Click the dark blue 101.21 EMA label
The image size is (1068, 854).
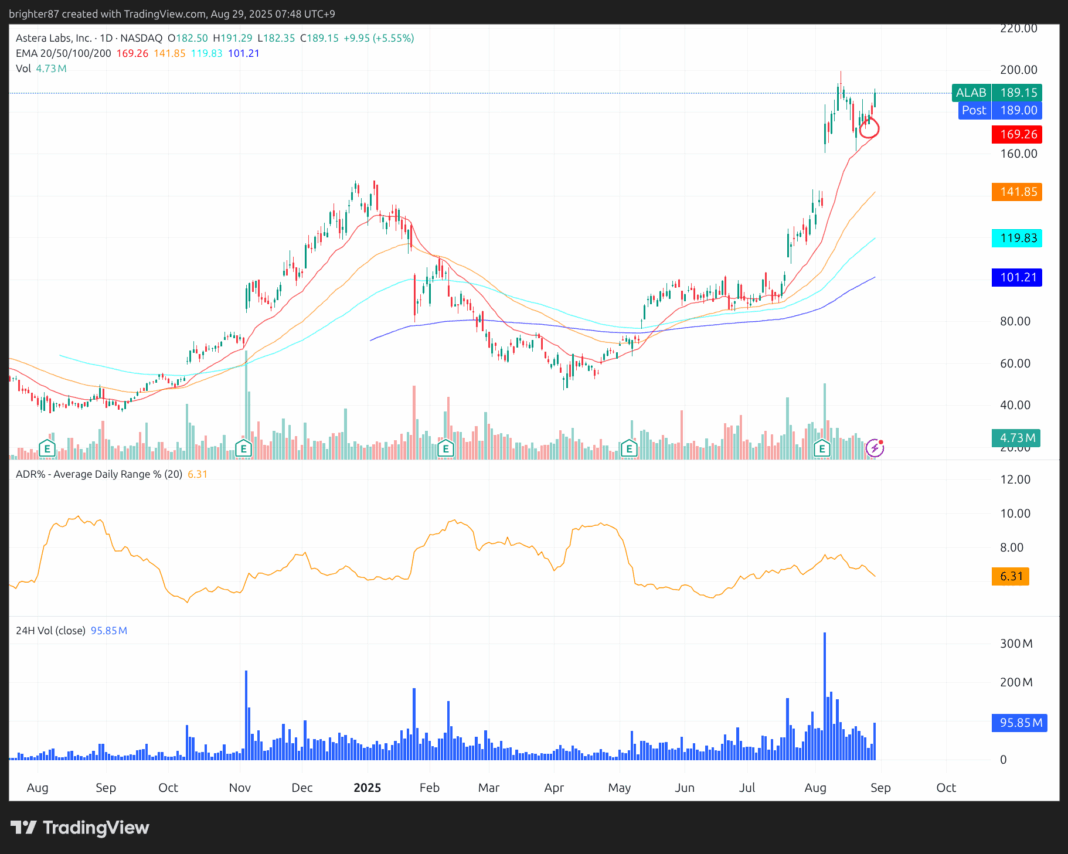pyautogui.click(x=1016, y=277)
